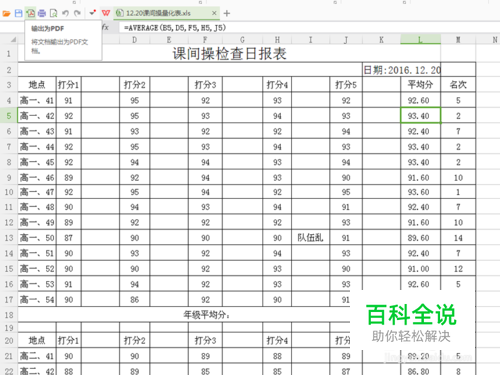Image resolution: width=500 pixels, height=375 pixels.
Task: Switch to the 12.20 .xls document tab
Action: (x=158, y=13)
